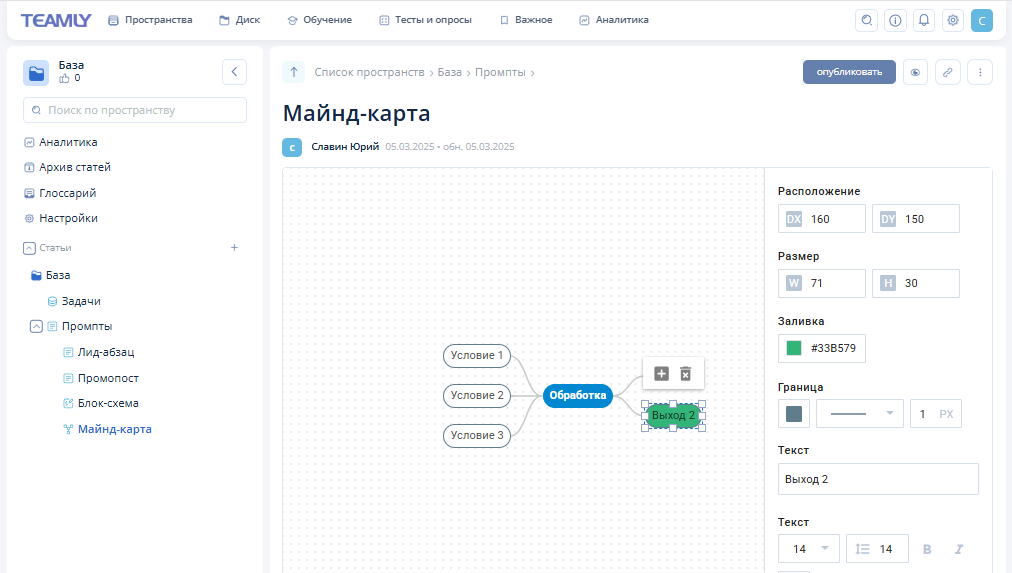Click the delete node icon above Выход 2
Image resolution: width=1012 pixels, height=573 pixels.
[685, 373]
